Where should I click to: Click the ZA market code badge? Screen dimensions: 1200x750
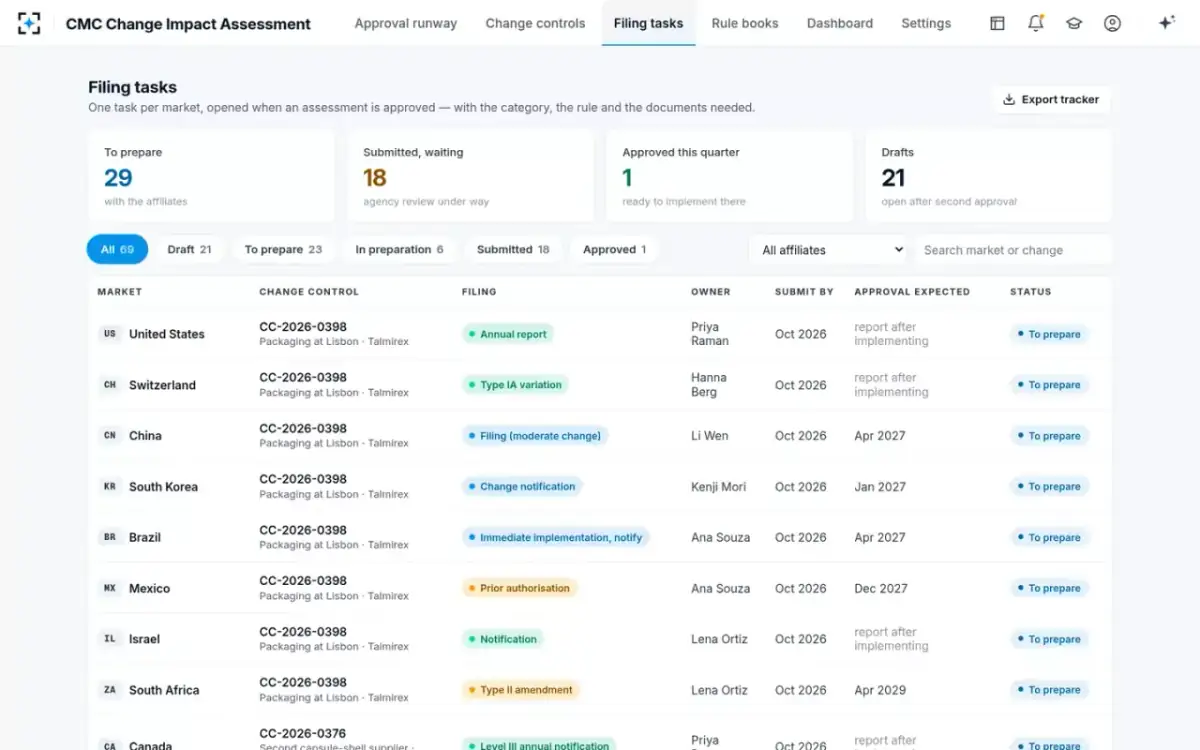tap(110, 690)
